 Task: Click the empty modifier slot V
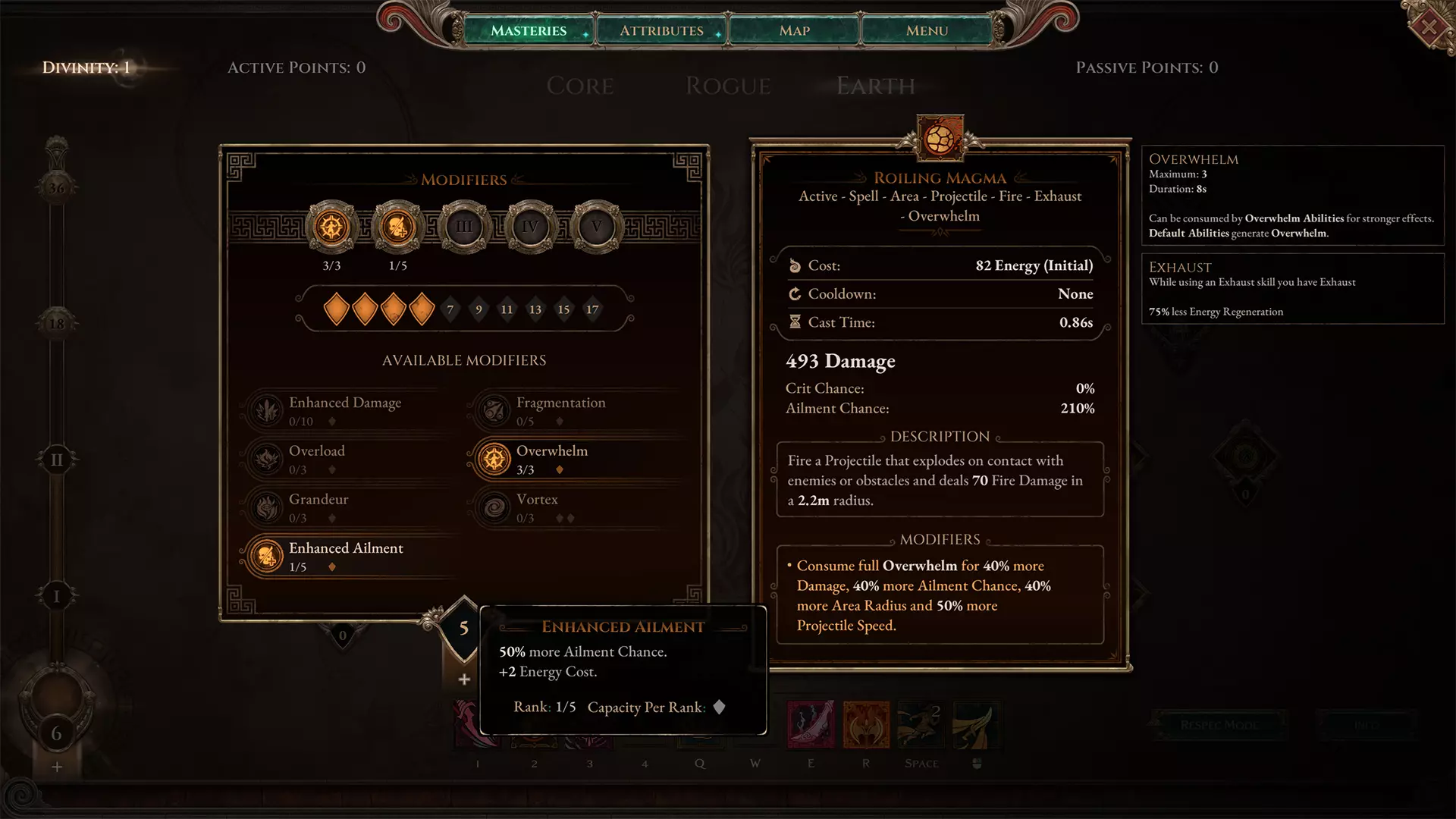tap(596, 227)
